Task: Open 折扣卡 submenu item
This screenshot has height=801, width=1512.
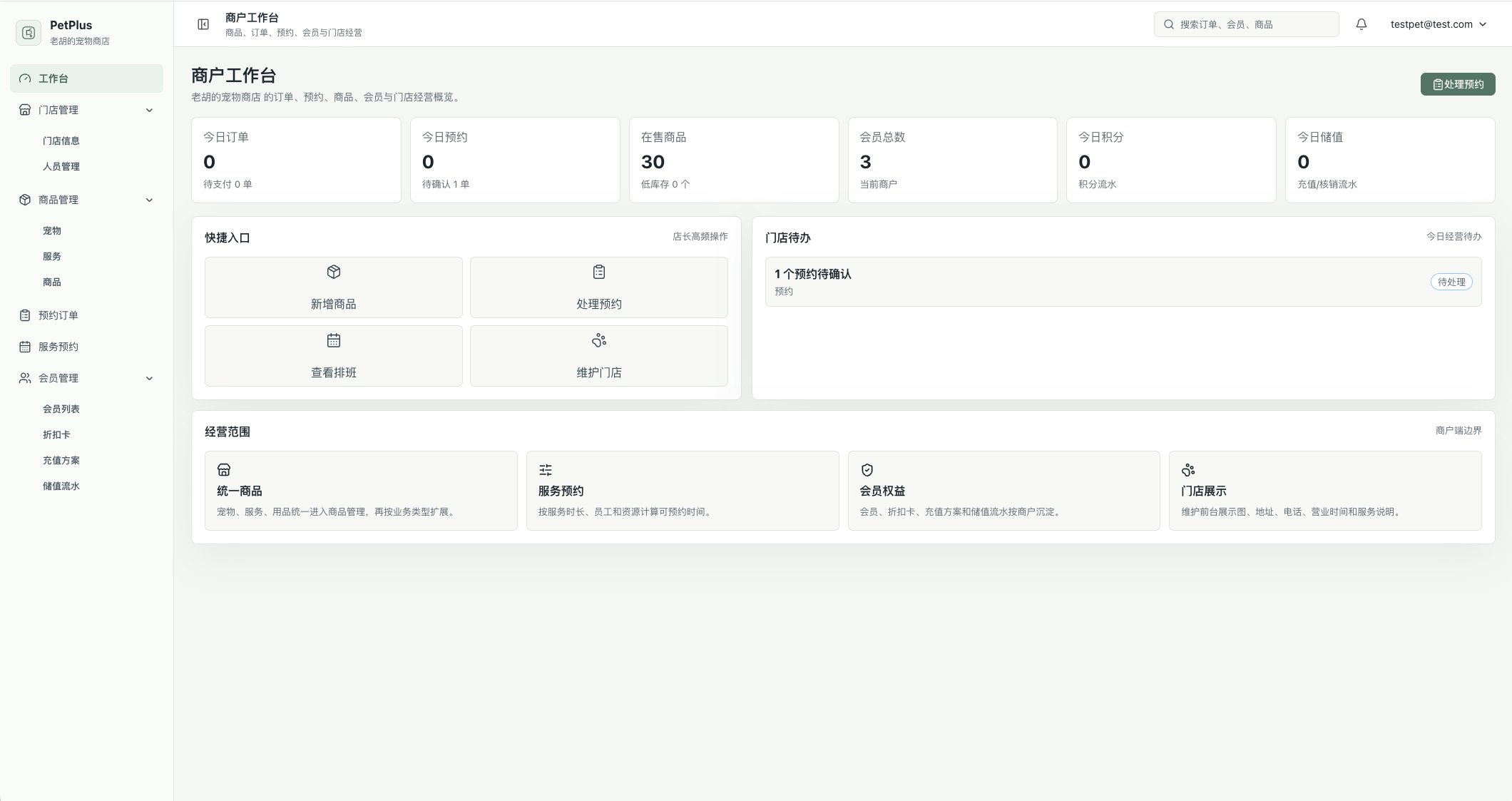Action: [56, 434]
